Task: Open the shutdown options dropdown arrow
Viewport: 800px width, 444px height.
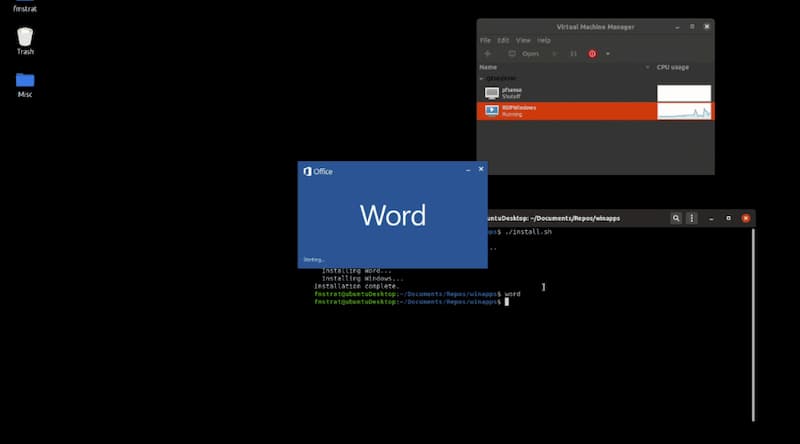Action: tap(608, 54)
